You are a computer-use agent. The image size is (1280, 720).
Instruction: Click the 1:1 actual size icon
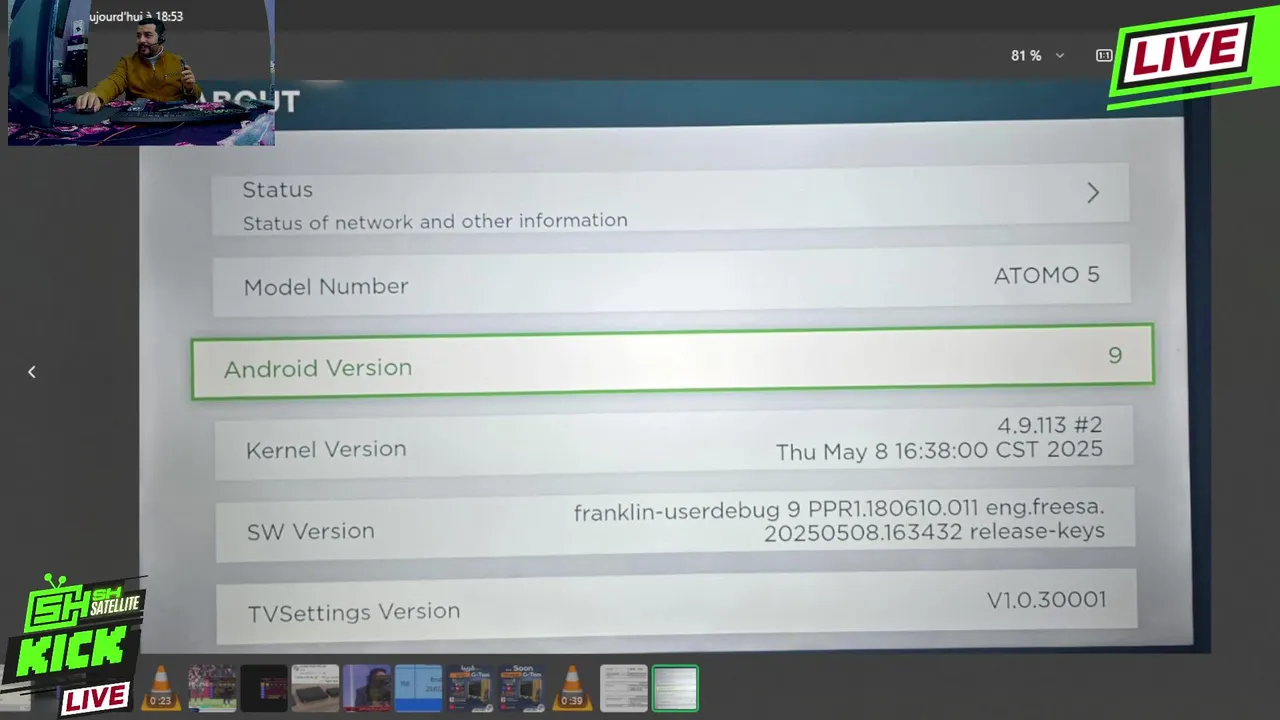[1103, 56]
